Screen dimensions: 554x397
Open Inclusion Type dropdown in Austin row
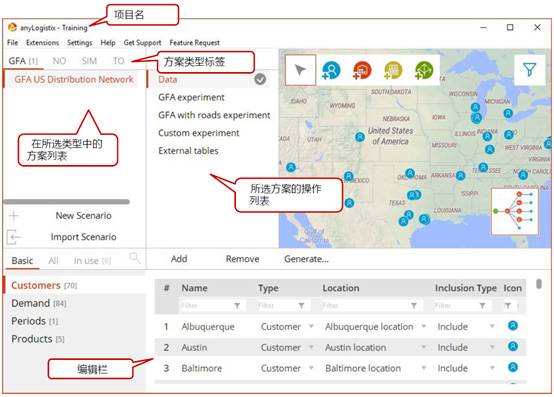click(492, 347)
